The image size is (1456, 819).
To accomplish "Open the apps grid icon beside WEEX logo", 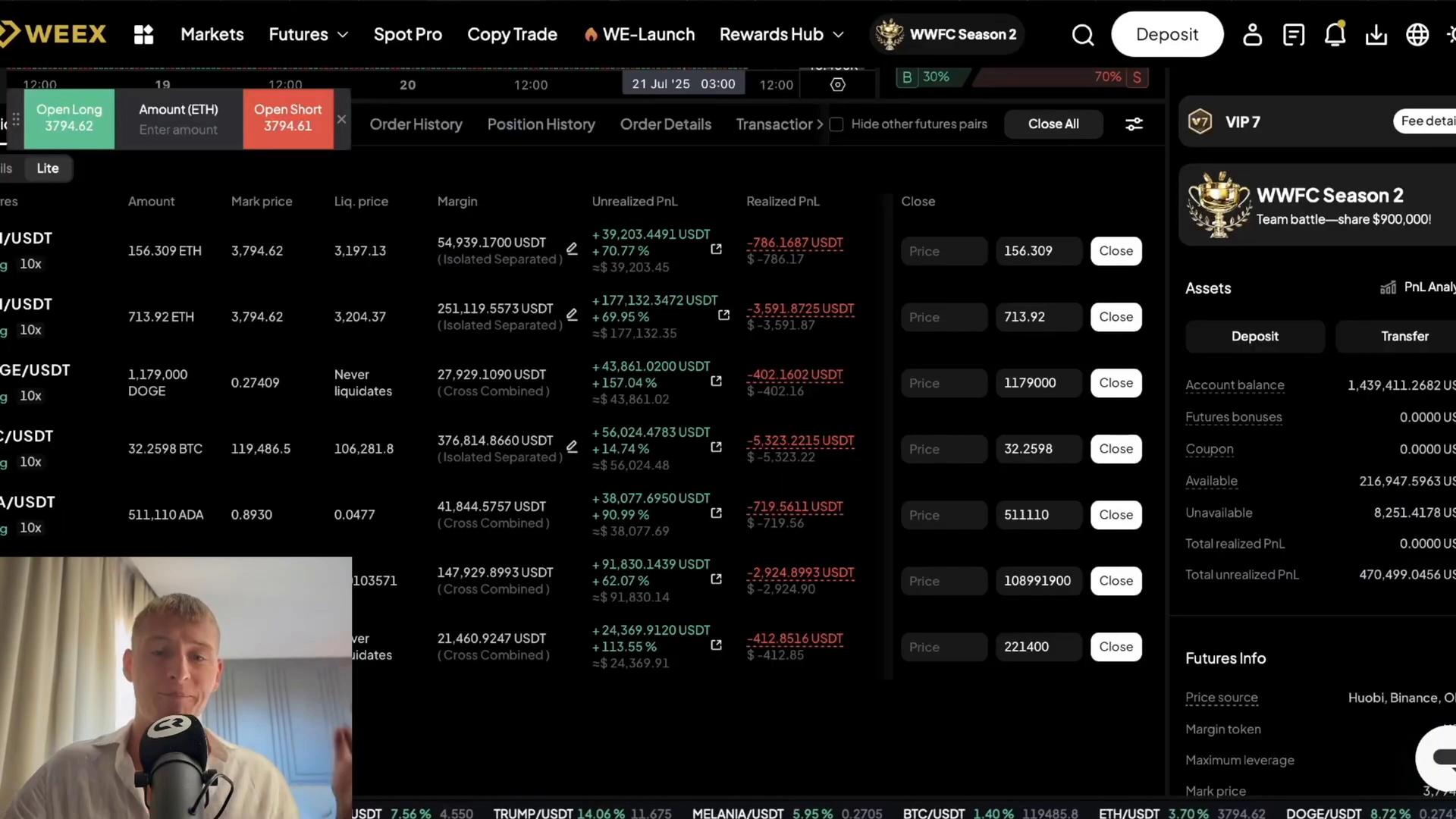I will [143, 34].
